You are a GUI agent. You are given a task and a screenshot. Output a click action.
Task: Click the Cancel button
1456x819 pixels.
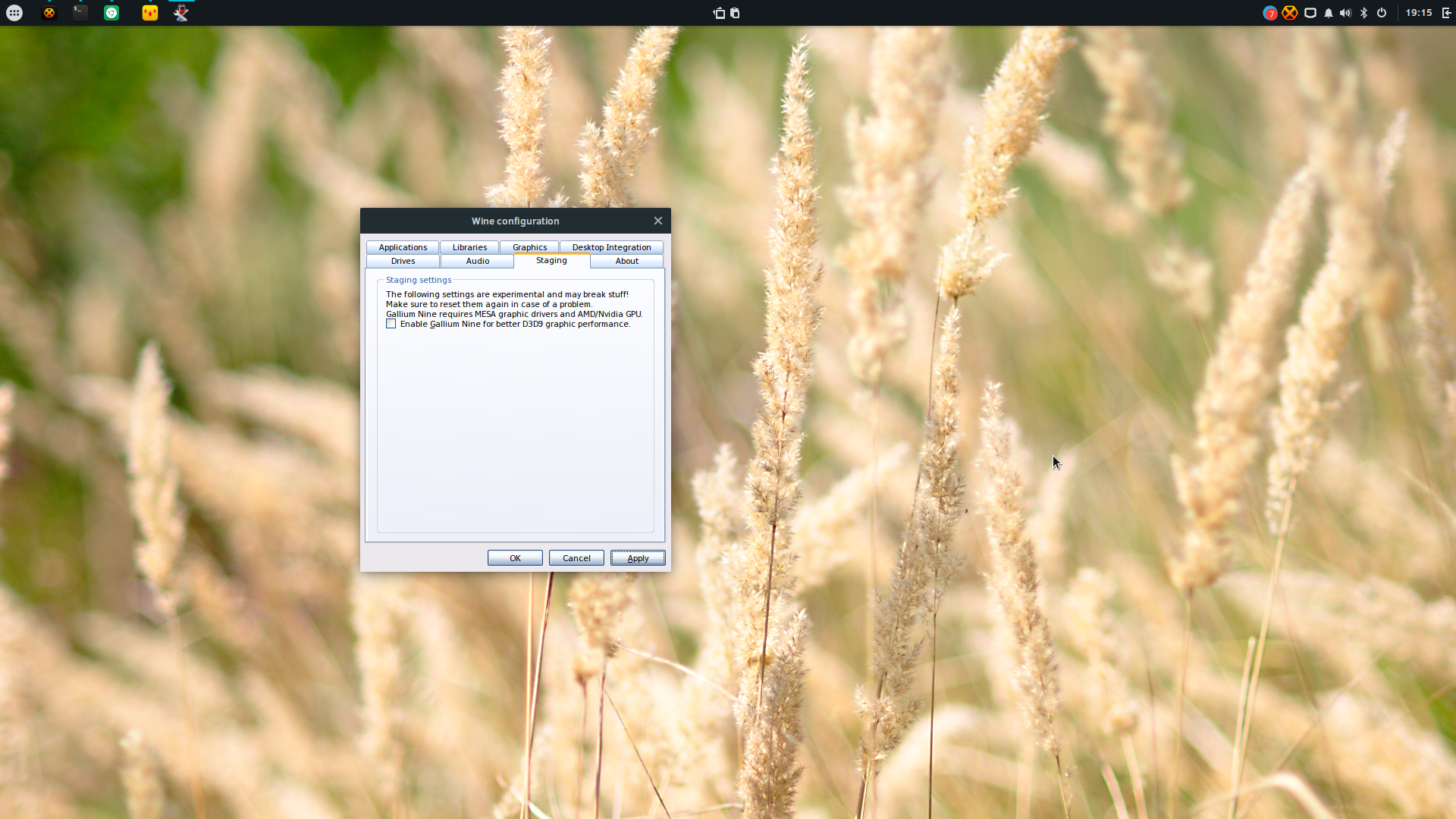(576, 558)
